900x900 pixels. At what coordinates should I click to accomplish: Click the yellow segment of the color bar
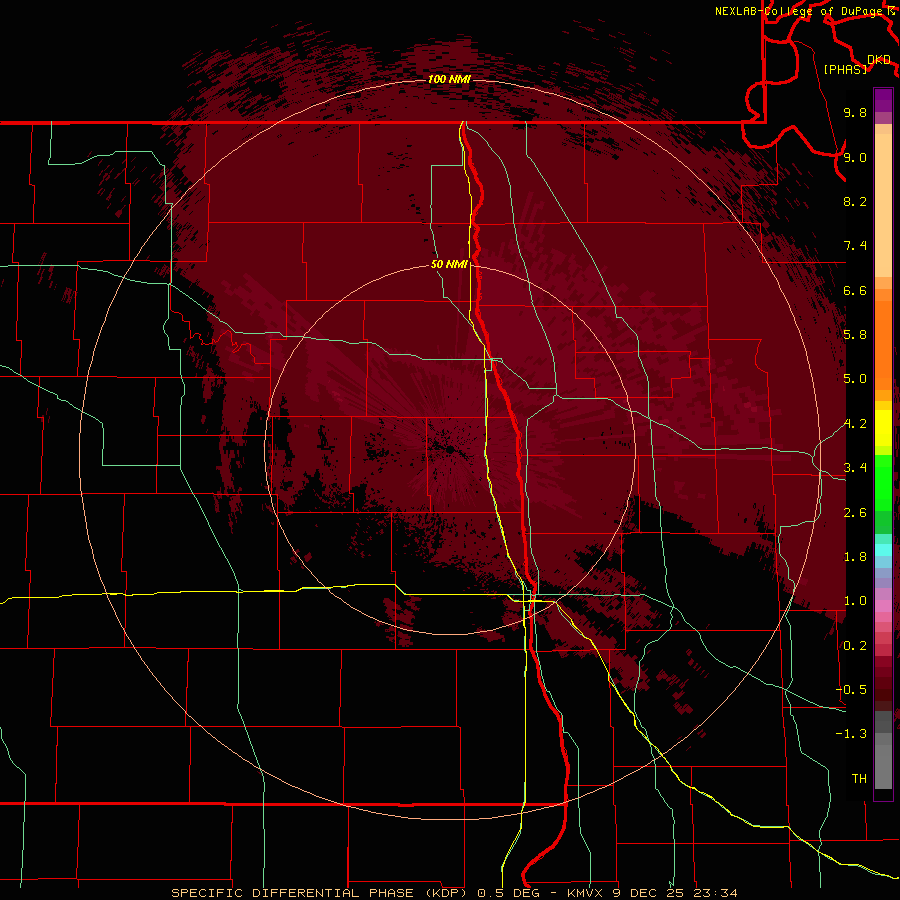tap(883, 428)
